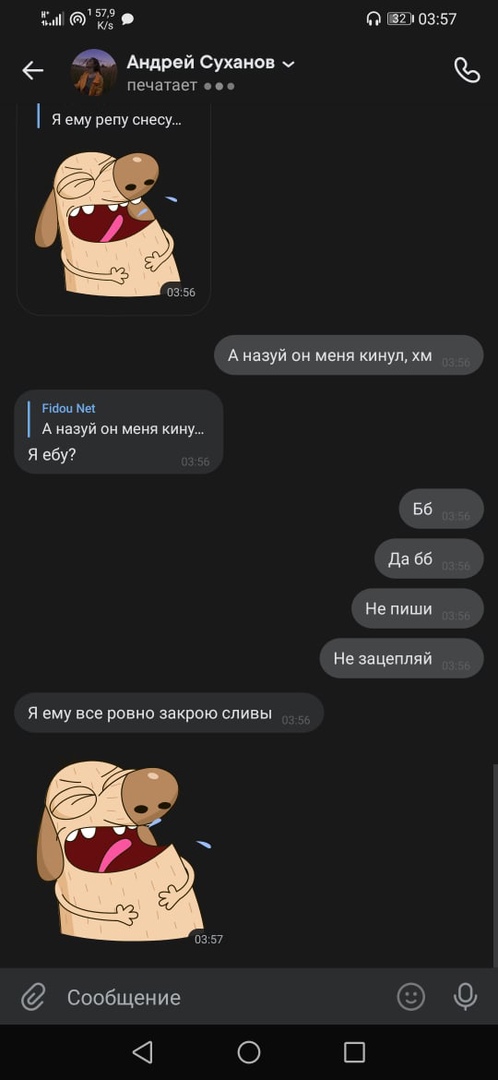Tap the microphone to record voice message
498x1080 pixels.
466,997
